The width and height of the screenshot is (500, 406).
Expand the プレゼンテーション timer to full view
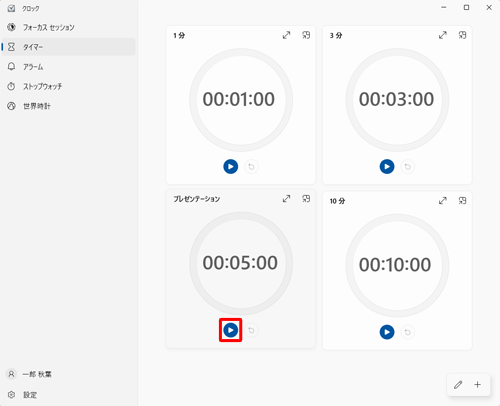286,199
